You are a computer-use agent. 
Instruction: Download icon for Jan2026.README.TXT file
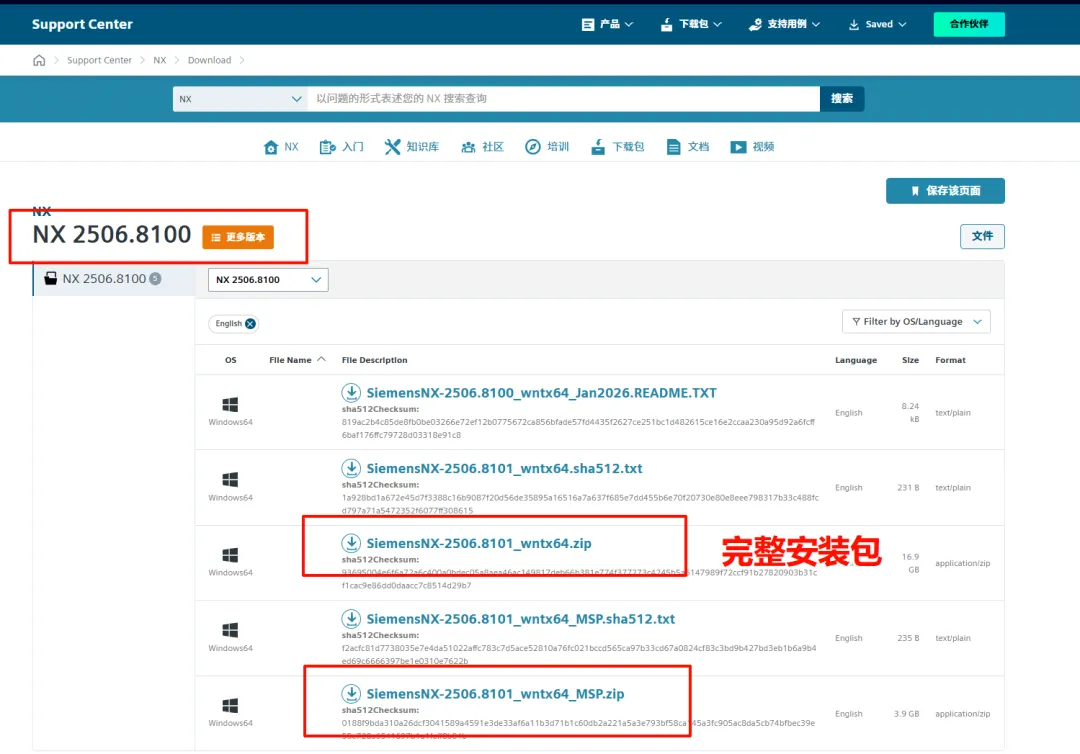point(351,392)
